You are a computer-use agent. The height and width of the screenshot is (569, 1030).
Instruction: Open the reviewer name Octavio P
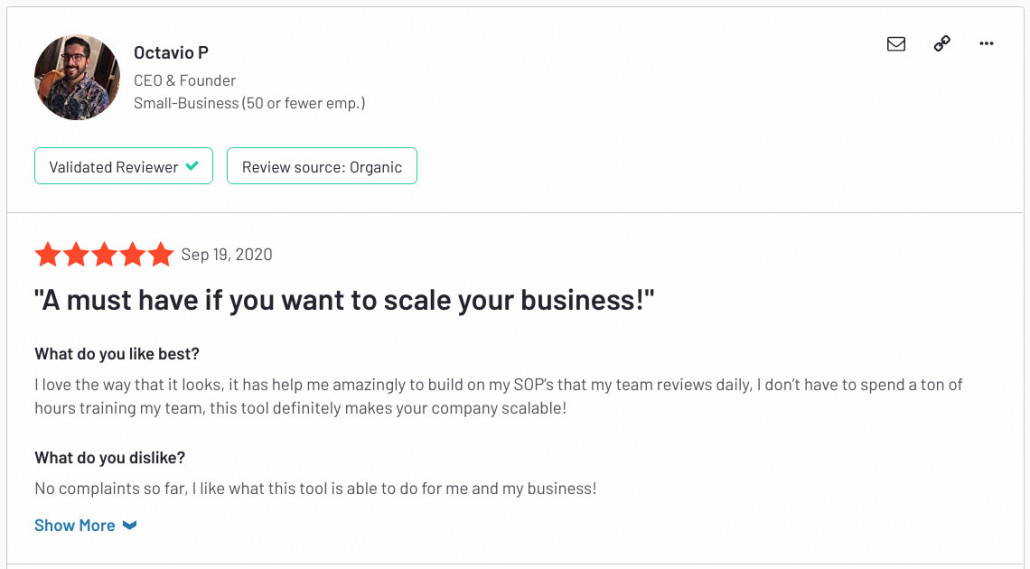click(171, 53)
